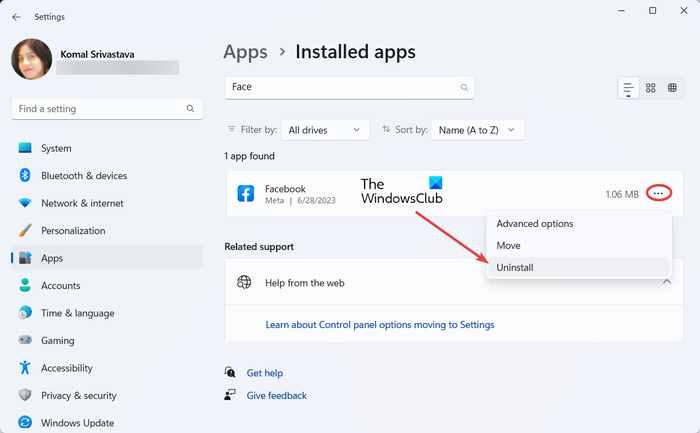Select Uninstall from the context menu

(x=514, y=267)
